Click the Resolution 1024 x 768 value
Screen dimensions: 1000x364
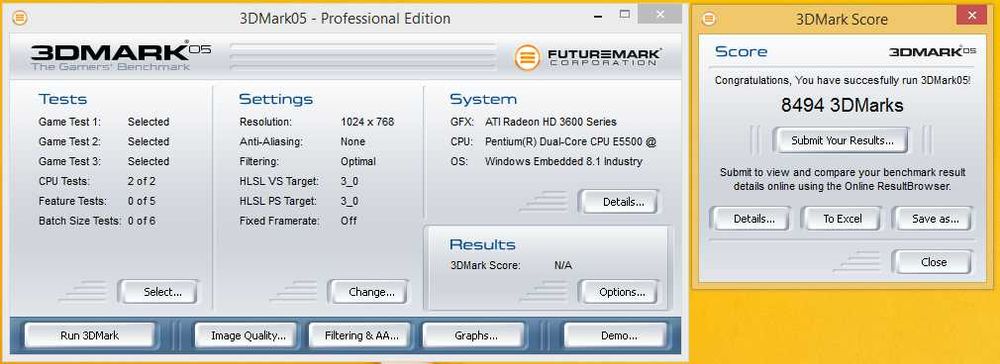pos(367,122)
